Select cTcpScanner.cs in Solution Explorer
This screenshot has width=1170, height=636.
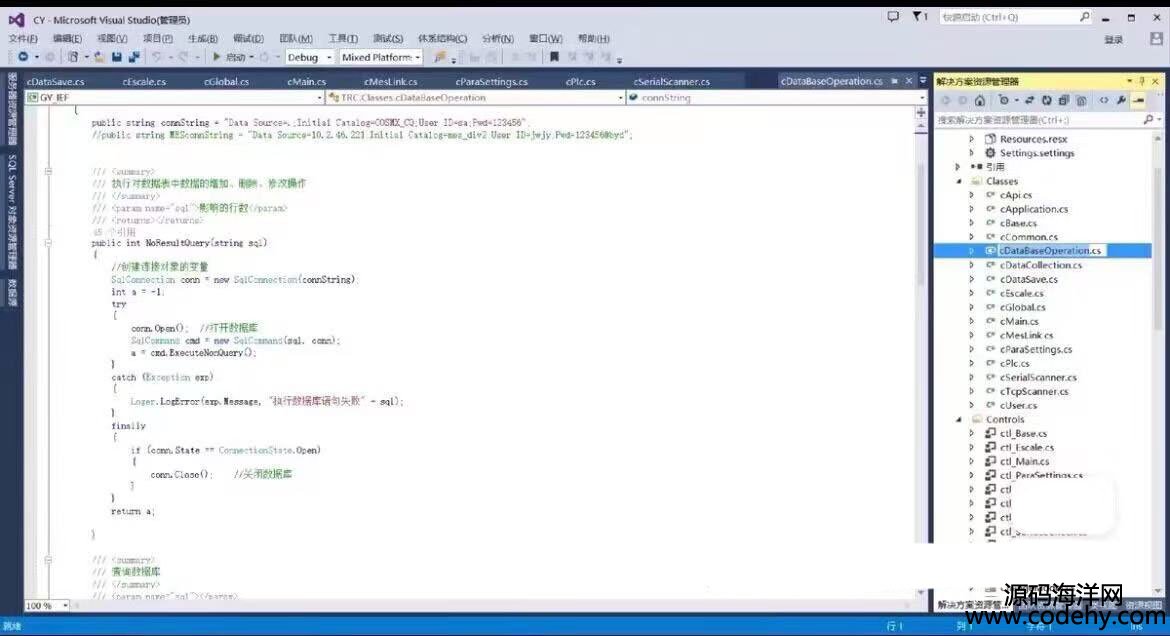click(1034, 391)
